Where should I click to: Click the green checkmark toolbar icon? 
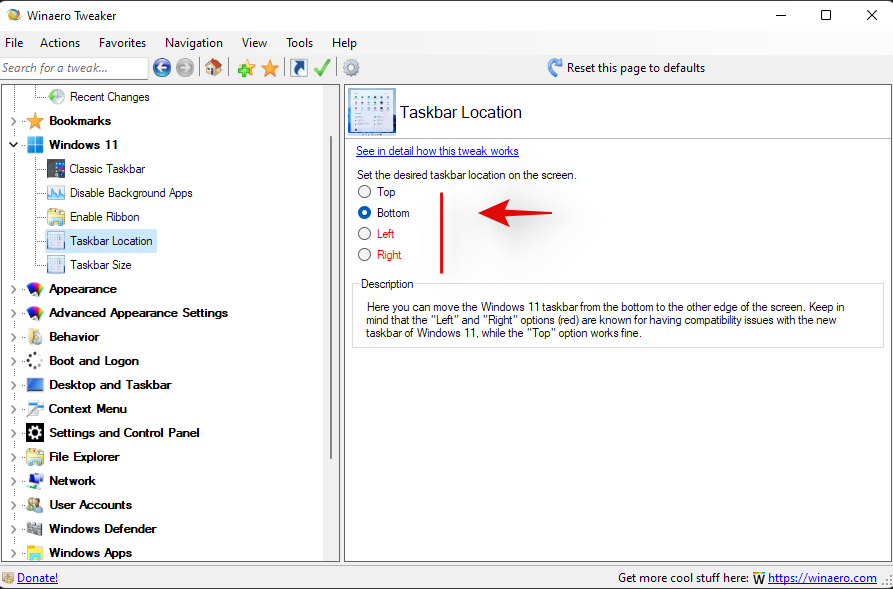pos(322,68)
